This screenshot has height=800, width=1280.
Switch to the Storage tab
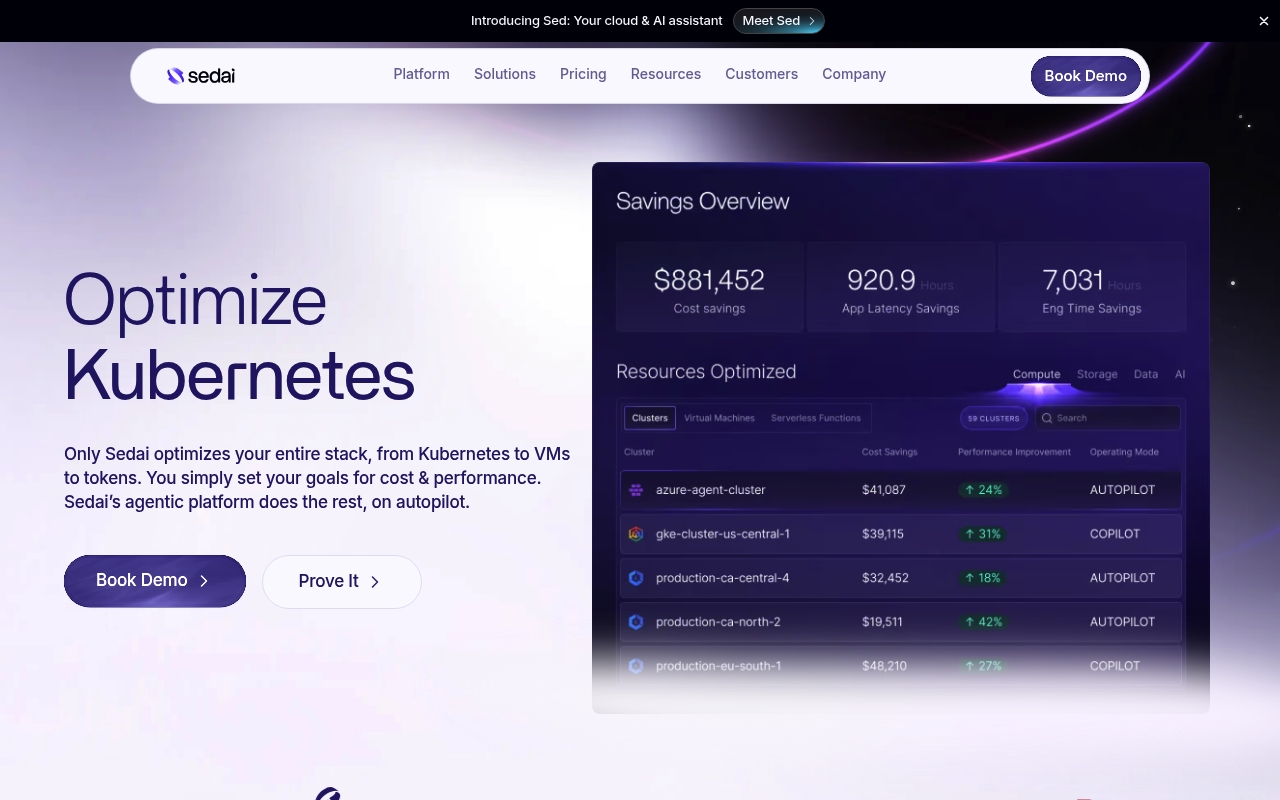click(1097, 374)
